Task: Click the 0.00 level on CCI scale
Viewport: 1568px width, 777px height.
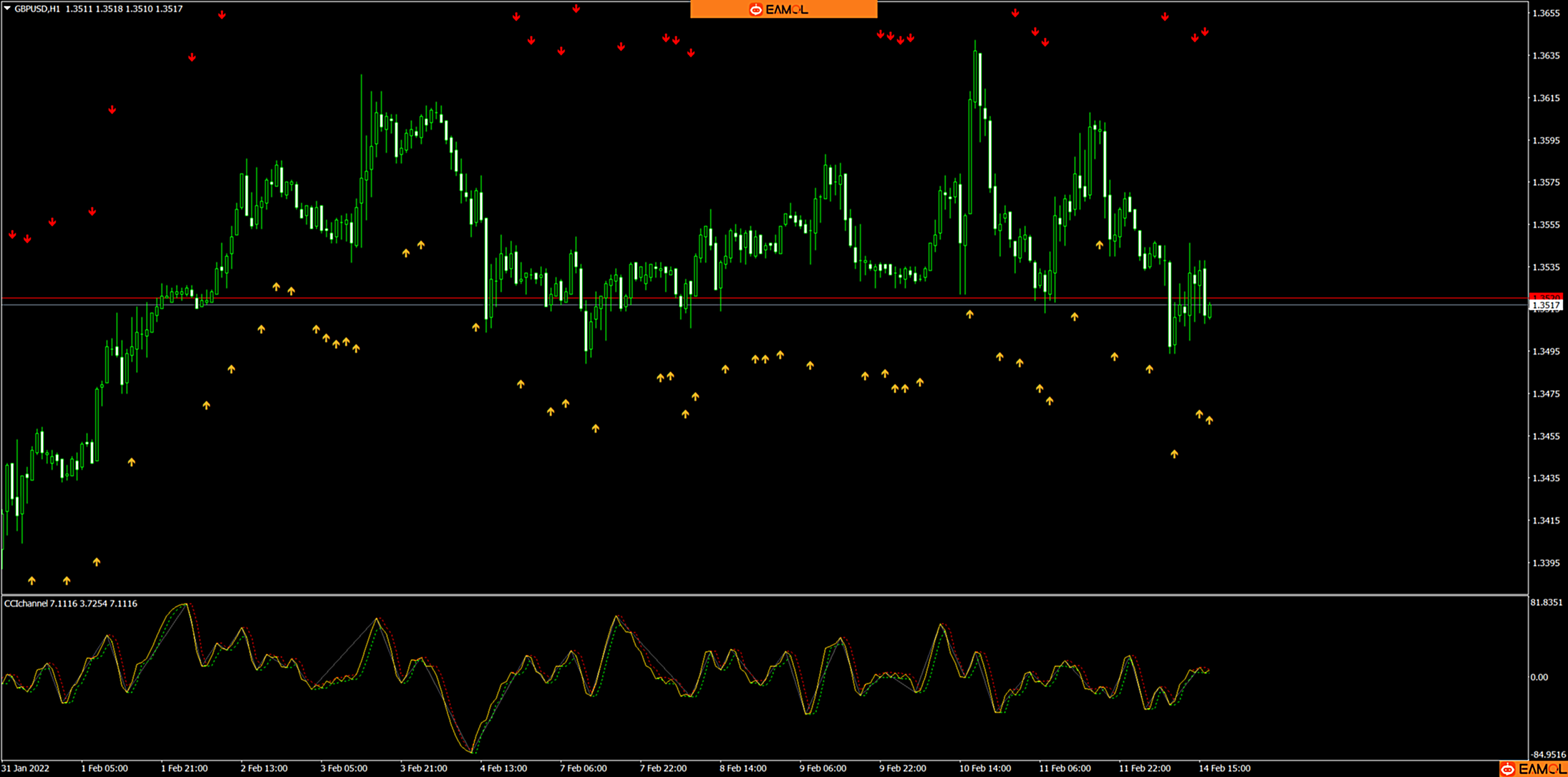Action: [1539, 677]
